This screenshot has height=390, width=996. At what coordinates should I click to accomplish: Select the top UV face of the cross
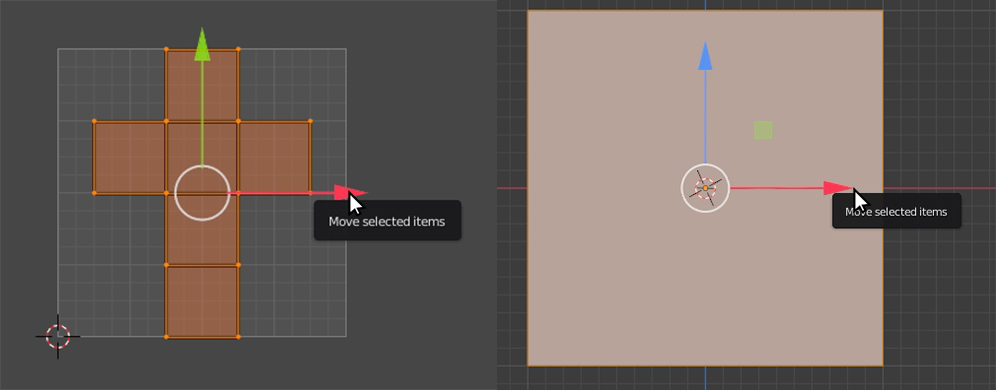pos(202,84)
